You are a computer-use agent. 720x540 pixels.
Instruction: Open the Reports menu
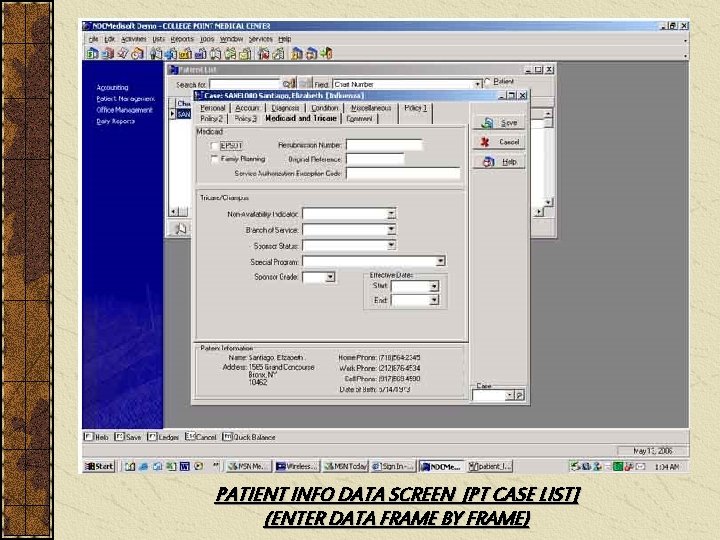tap(182, 39)
